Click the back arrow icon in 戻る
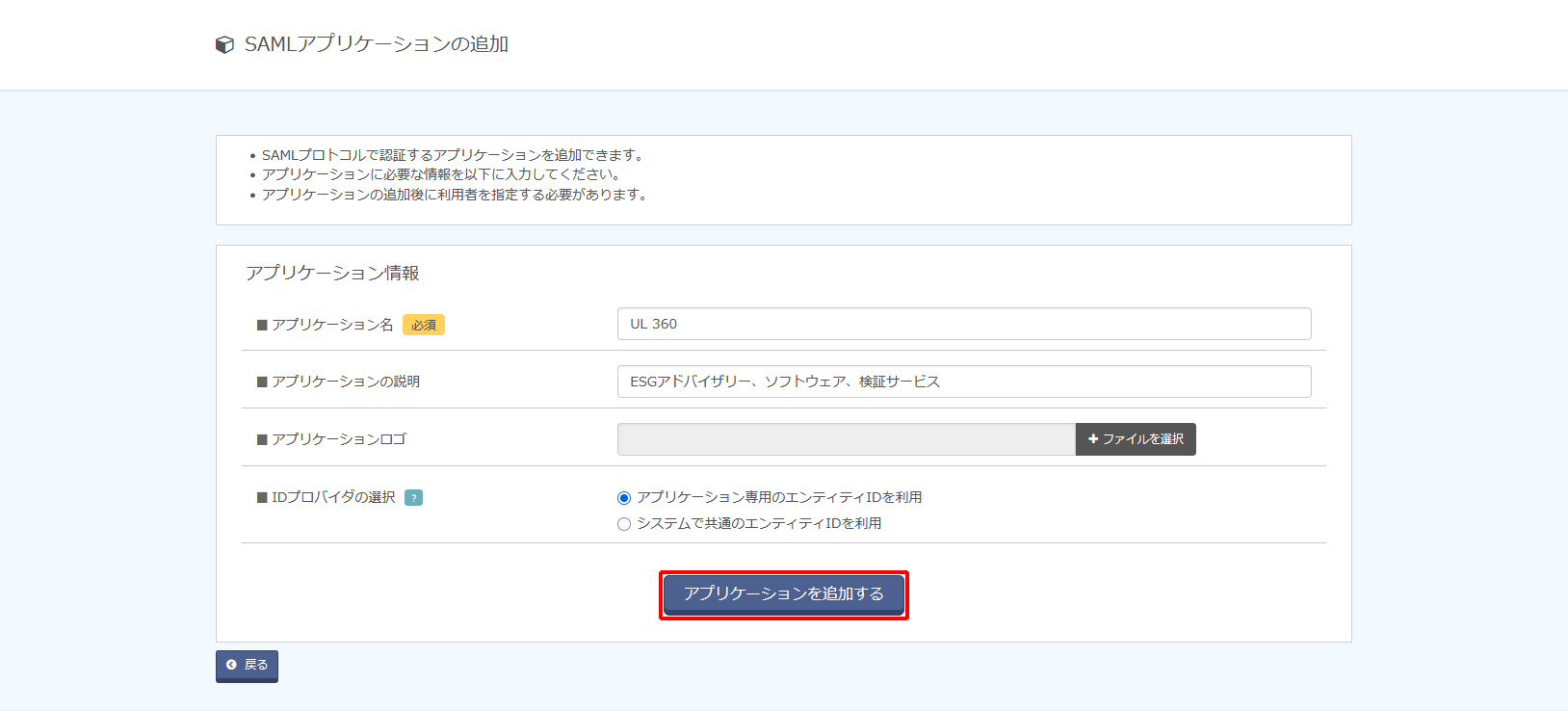1568x711 pixels. (x=231, y=665)
